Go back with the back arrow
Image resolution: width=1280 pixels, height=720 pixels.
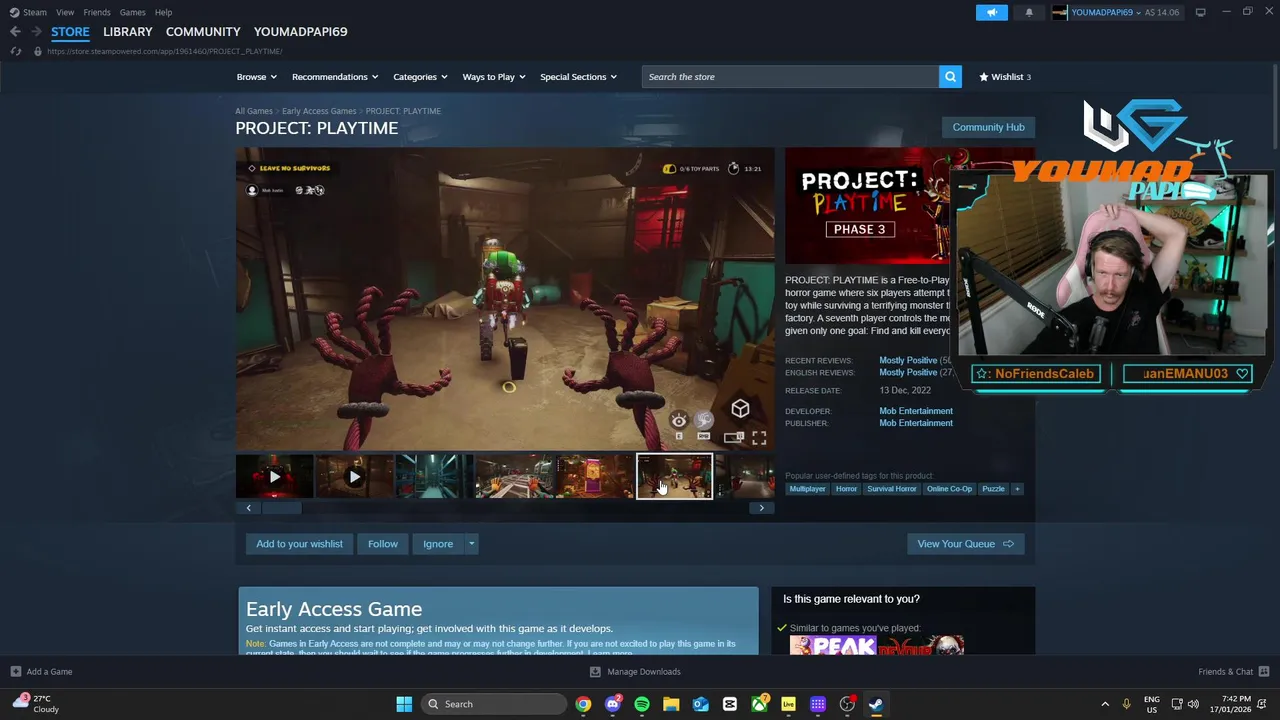click(x=15, y=32)
